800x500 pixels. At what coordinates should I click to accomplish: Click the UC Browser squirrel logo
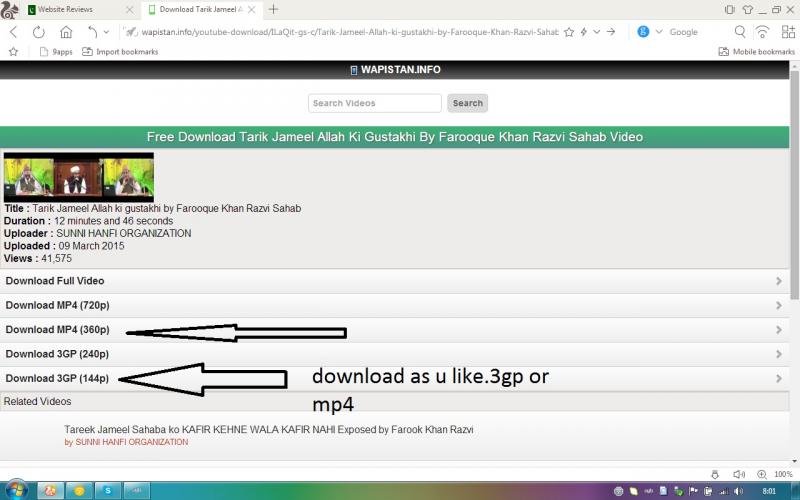tap(10, 10)
